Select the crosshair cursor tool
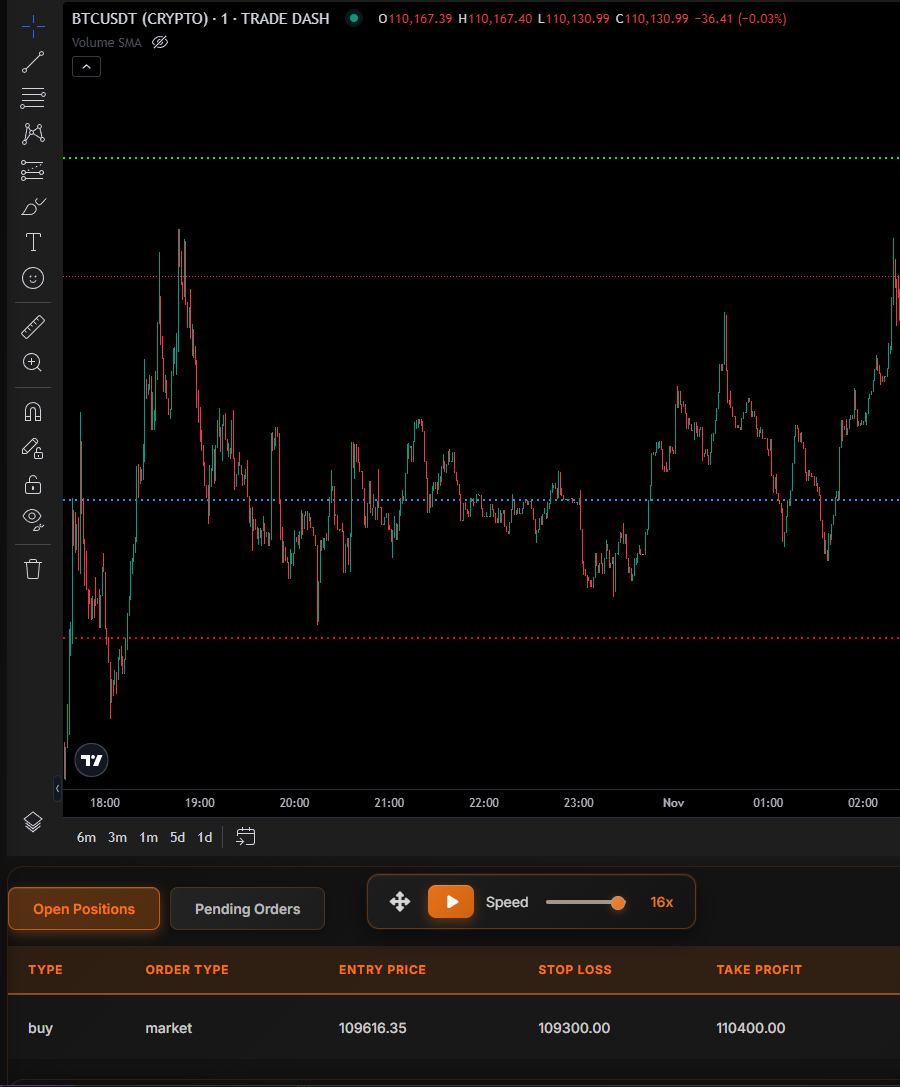This screenshot has width=900, height=1087. [33, 27]
